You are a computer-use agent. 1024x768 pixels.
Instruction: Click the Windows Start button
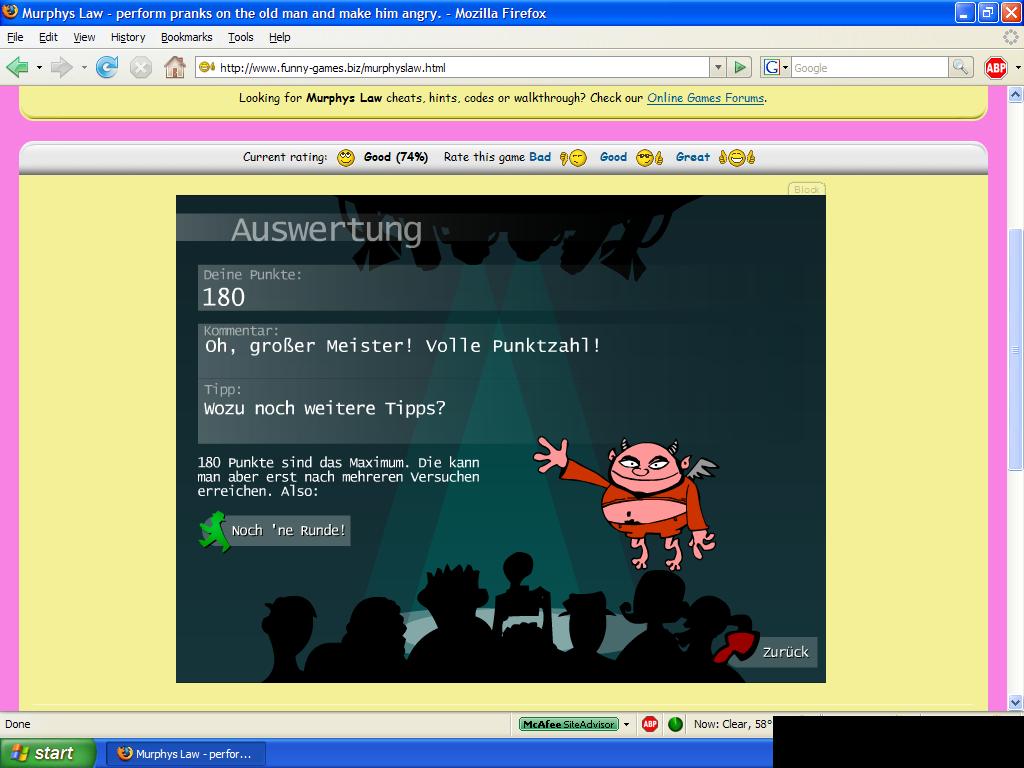47,753
